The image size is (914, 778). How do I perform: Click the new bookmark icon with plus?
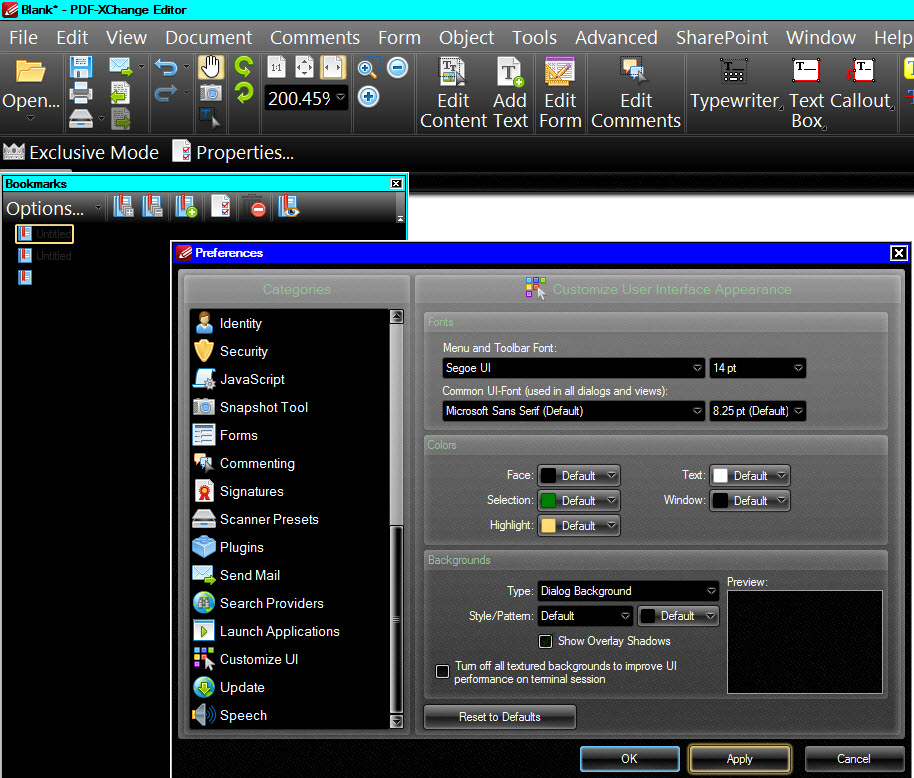point(187,207)
